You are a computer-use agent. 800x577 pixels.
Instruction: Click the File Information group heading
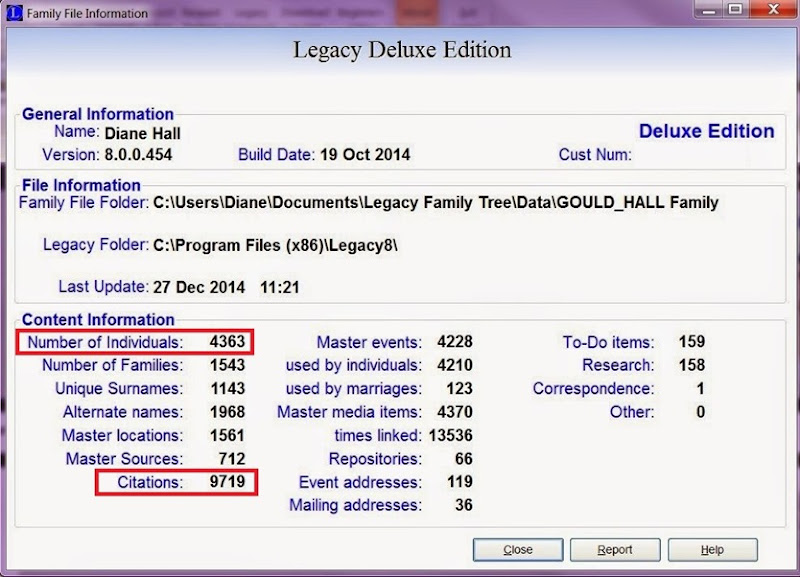81,185
